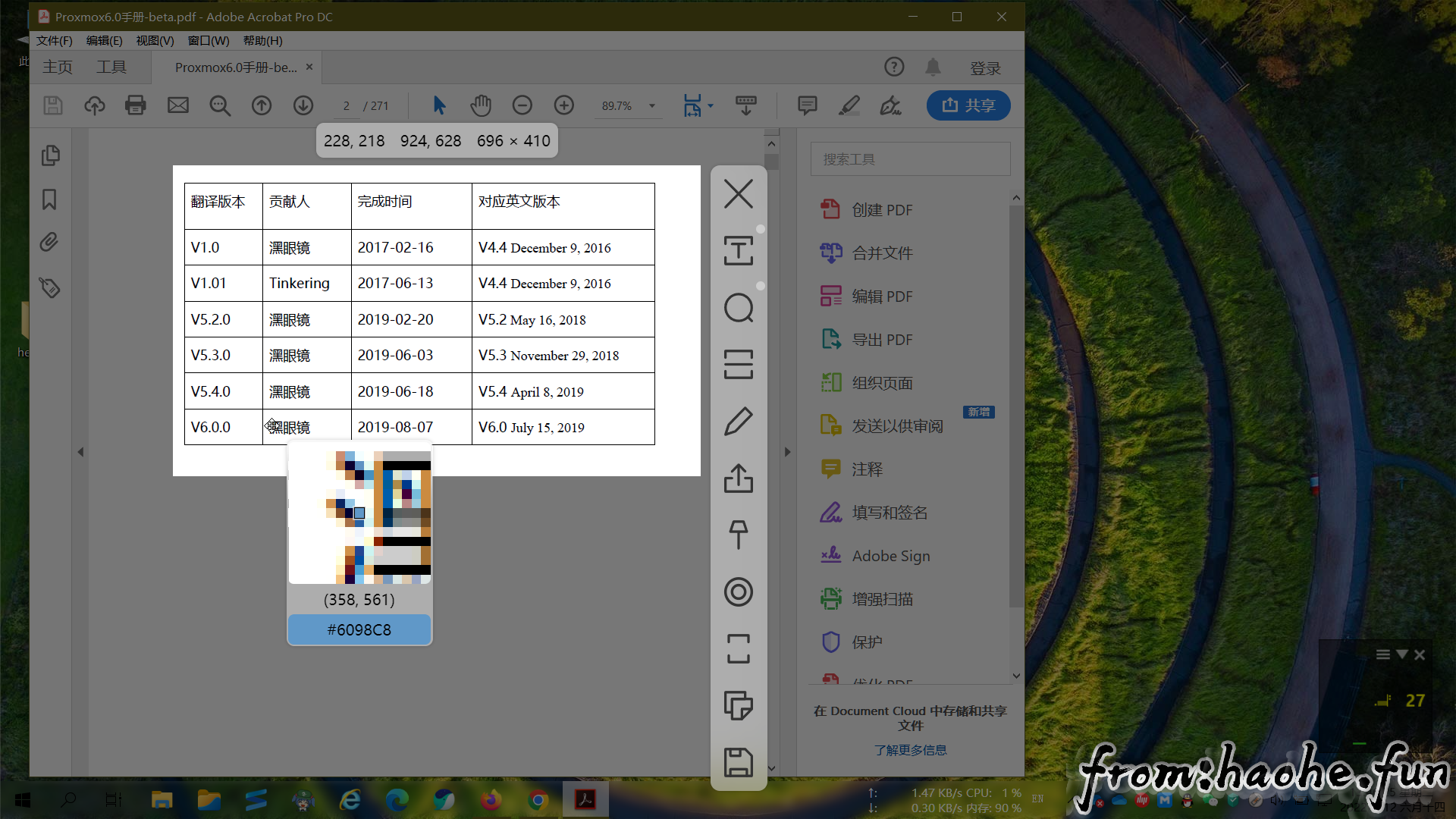This screenshot has height=819, width=1456.
Task: Choose text recognition tool in screenshot bar
Action: pyautogui.click(x=739, y=251)
